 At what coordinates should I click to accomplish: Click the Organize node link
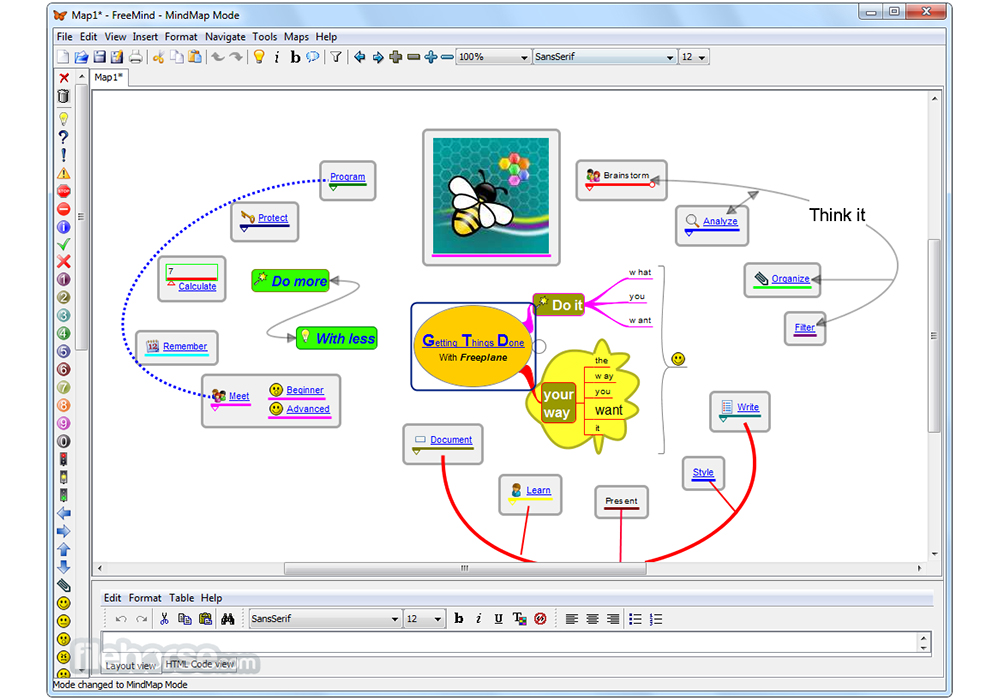pyautogui.click(x=790, y=279)
